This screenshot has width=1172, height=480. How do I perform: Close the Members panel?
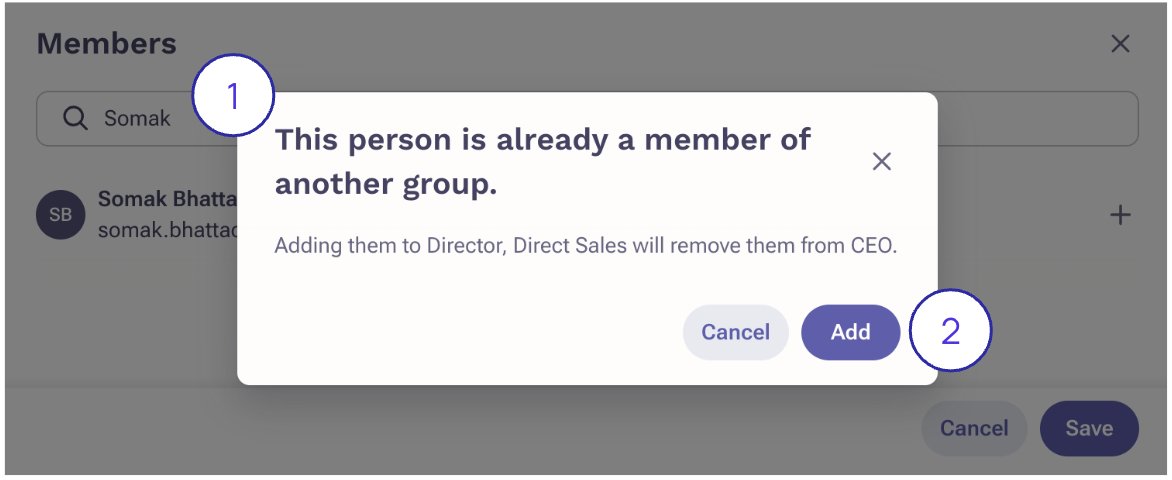tap(1121, 44)
